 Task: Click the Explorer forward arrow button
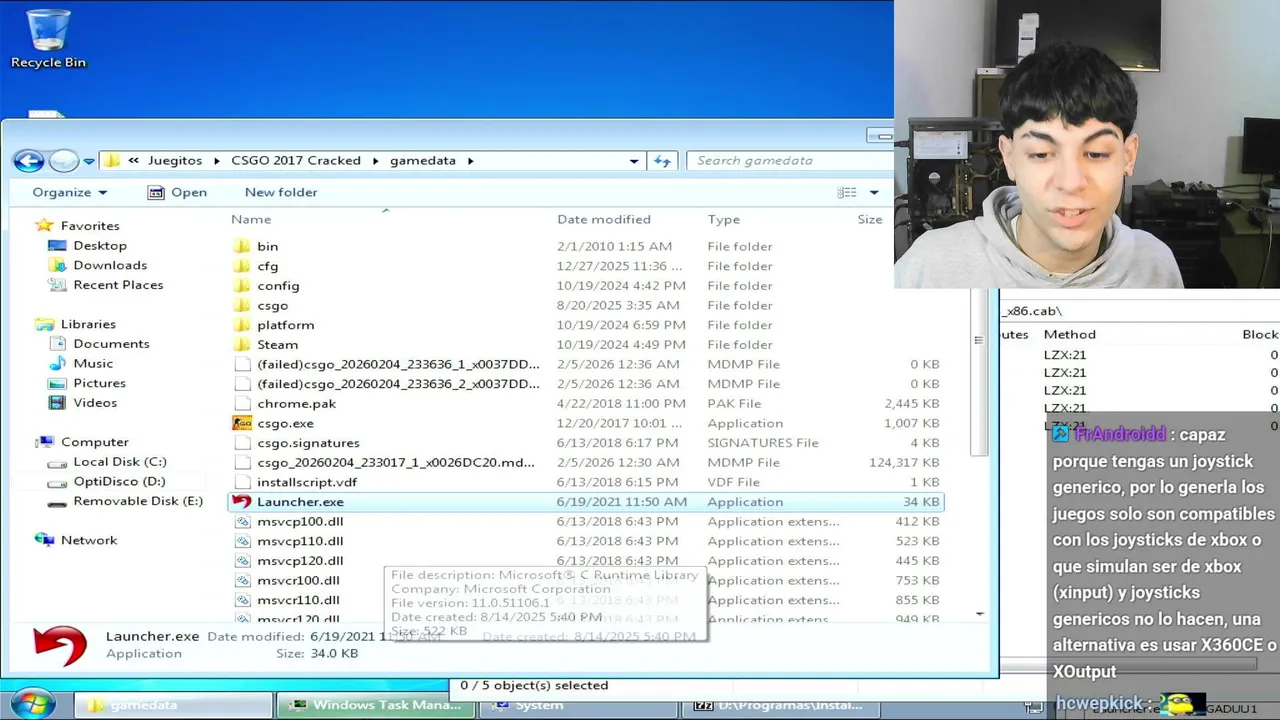coord(63,160)
